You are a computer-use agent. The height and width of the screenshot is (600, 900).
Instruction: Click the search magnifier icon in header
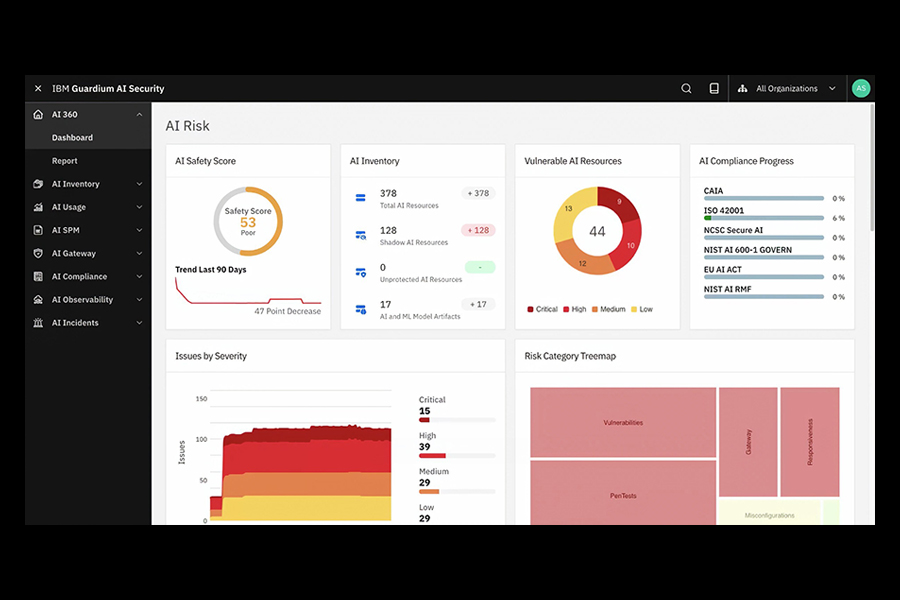click(686, 89)
